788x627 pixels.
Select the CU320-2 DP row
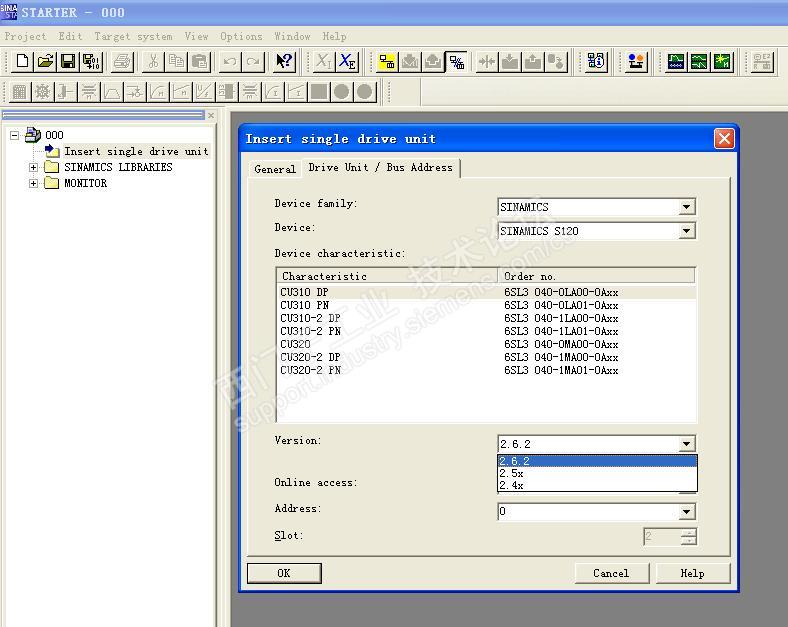[487, 357]
